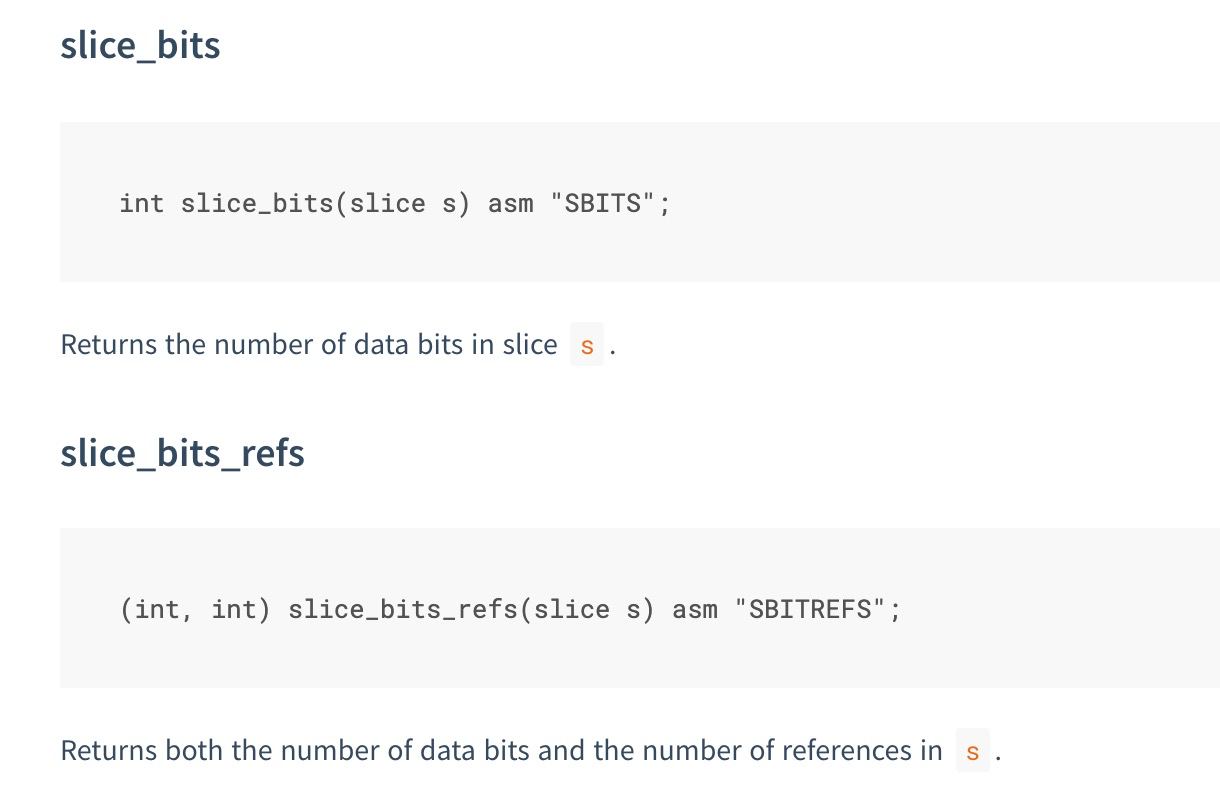
Task: Select inline code s after 'references in'
Action: pyautogui.click(x=972, y=751)
